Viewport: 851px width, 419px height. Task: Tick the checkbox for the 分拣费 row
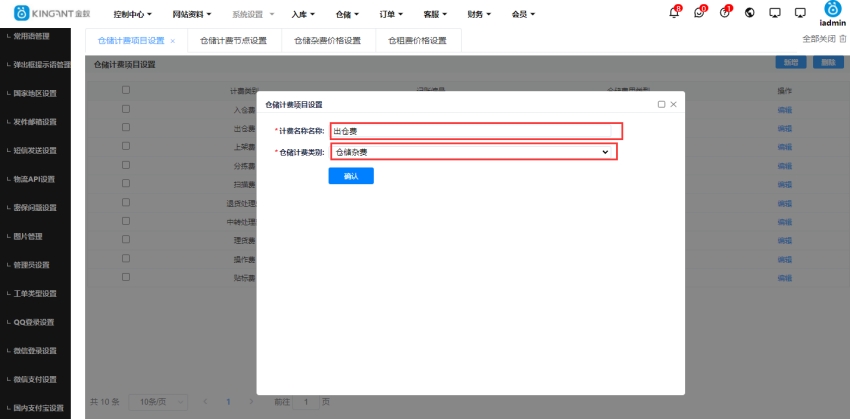[126, 164]
